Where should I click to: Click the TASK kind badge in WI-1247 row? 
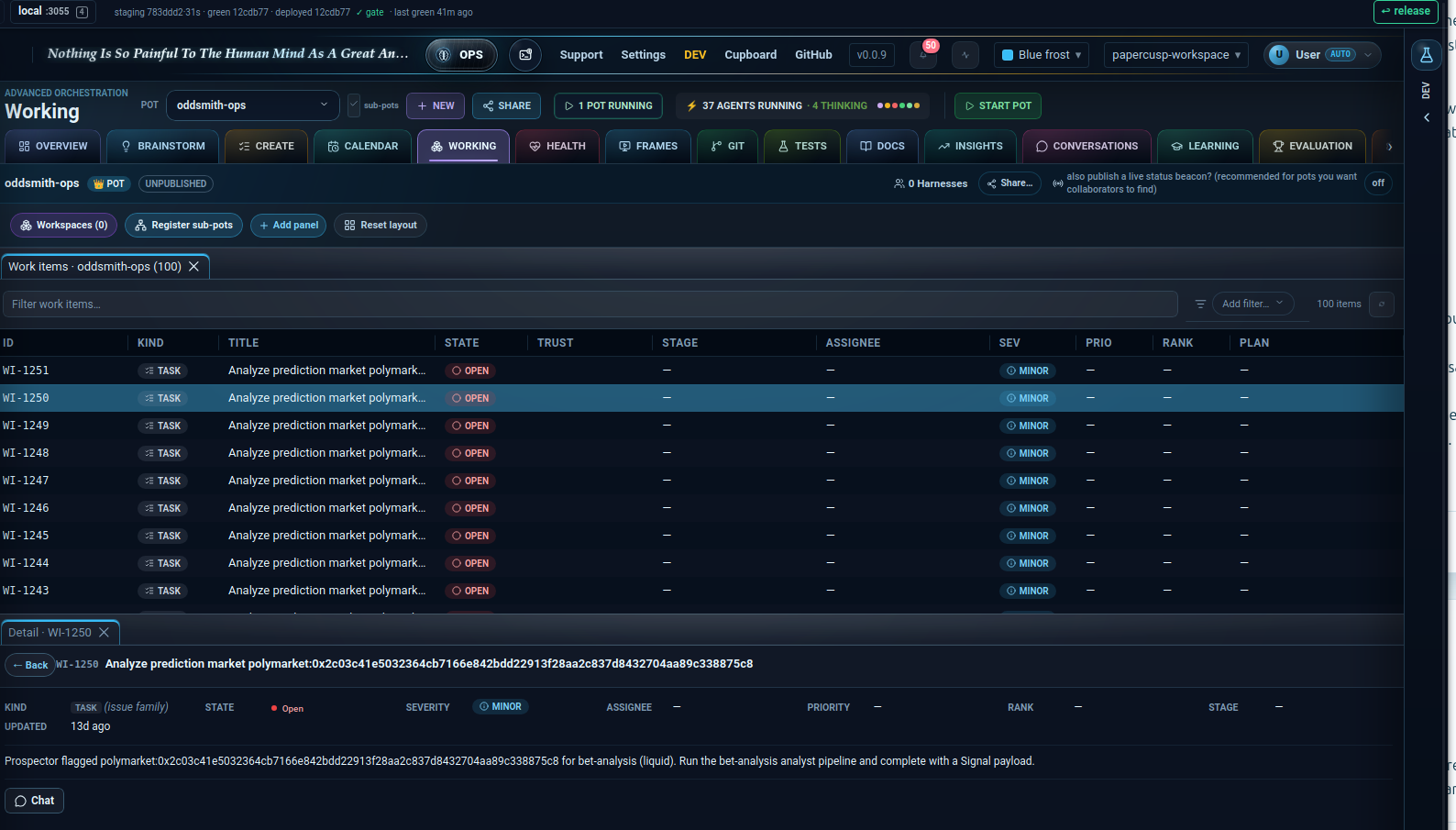pyautogui.click(x=162, y=481)
